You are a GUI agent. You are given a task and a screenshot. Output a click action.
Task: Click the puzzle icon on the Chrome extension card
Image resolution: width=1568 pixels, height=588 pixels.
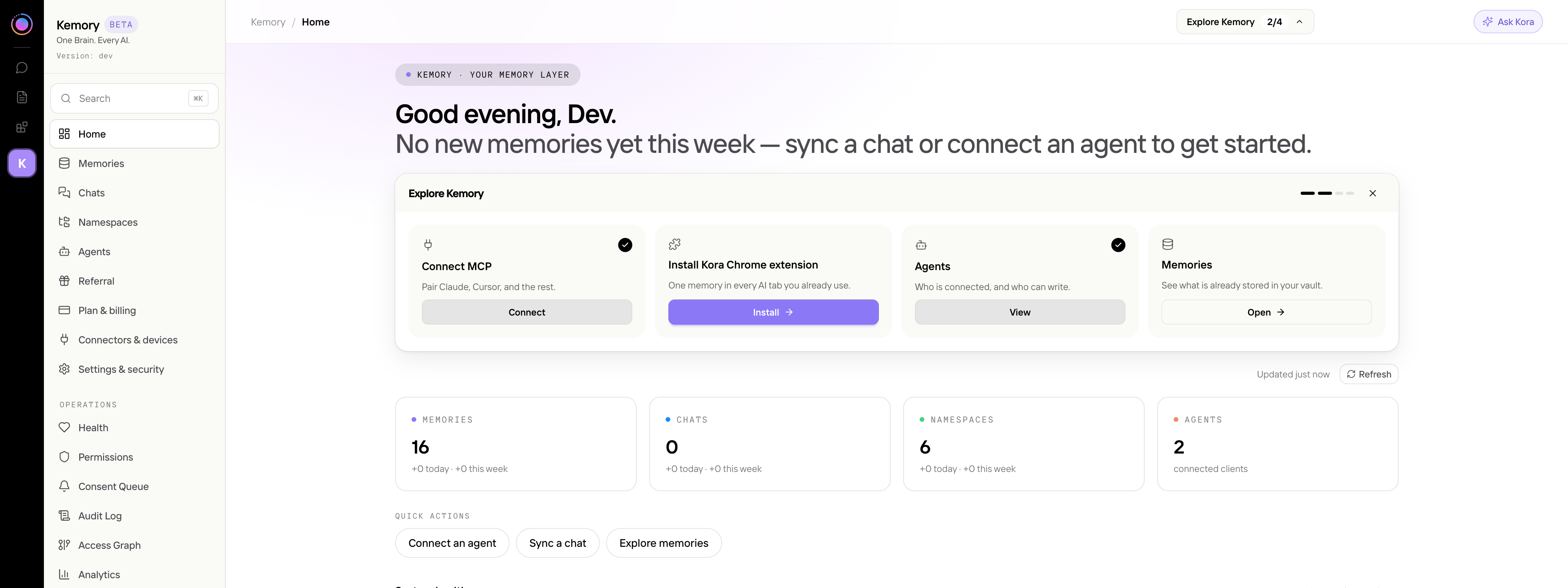tap(674, 244)
